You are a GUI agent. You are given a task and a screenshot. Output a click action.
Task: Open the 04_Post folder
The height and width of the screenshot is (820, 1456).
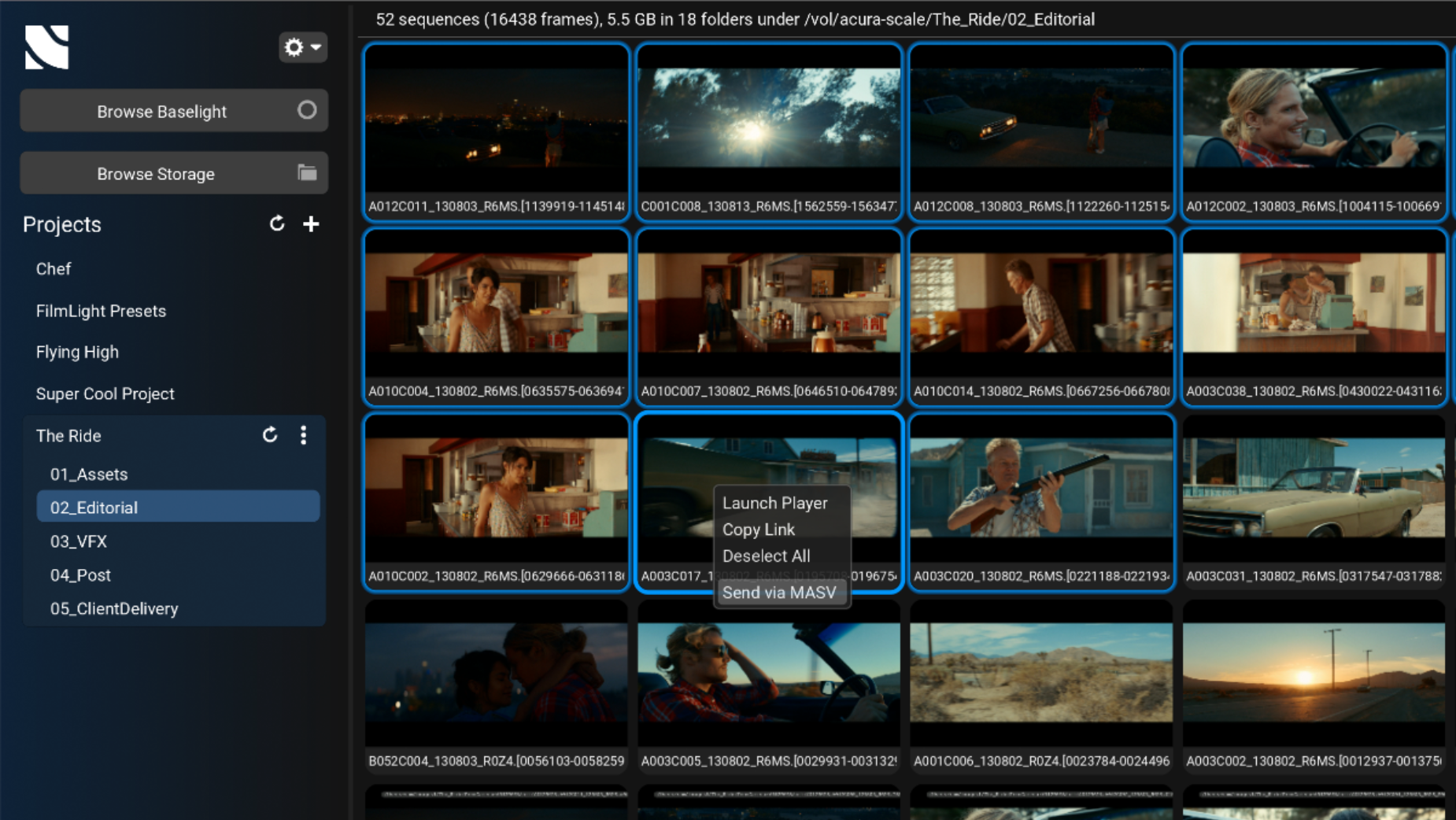point(80,574)
